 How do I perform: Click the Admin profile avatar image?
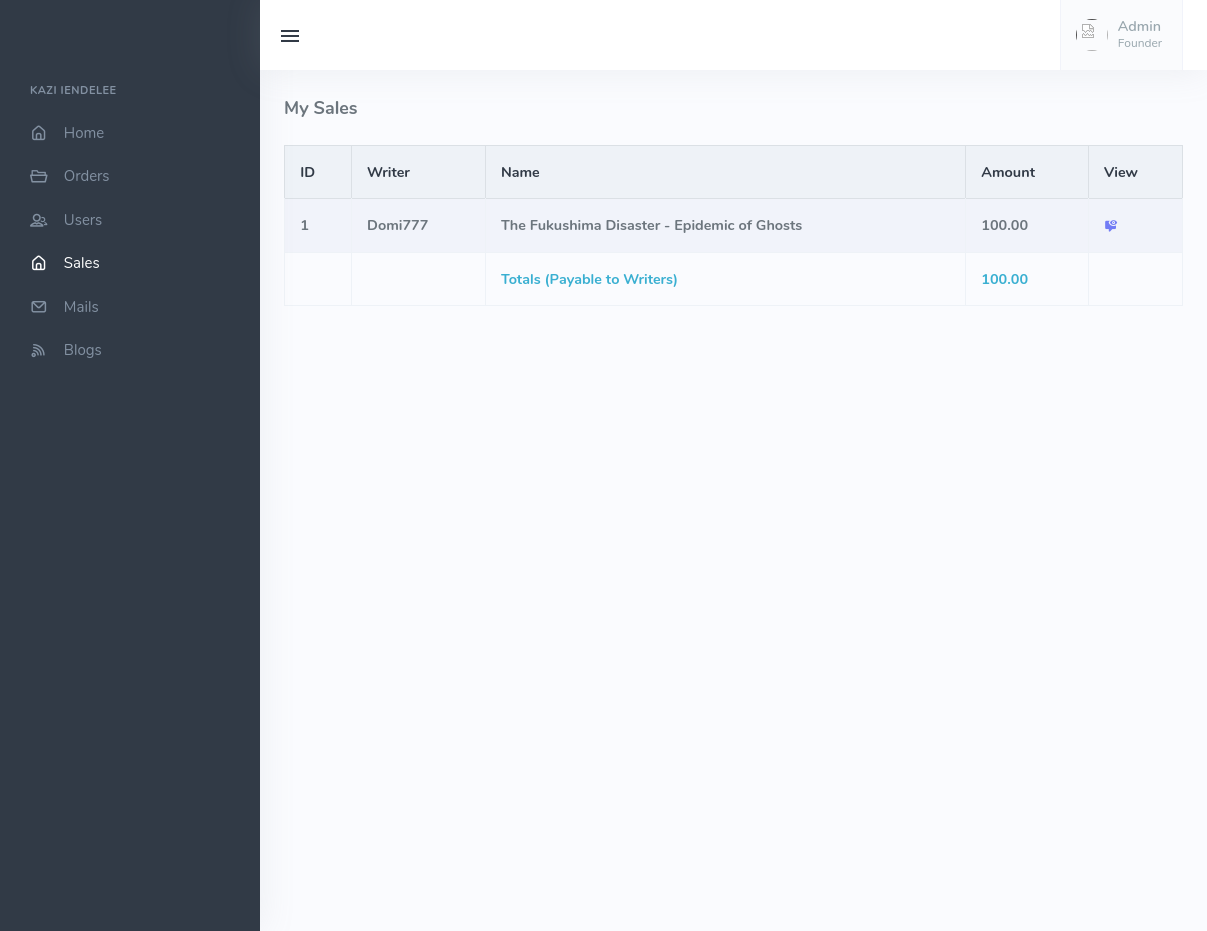point(1090,35)
